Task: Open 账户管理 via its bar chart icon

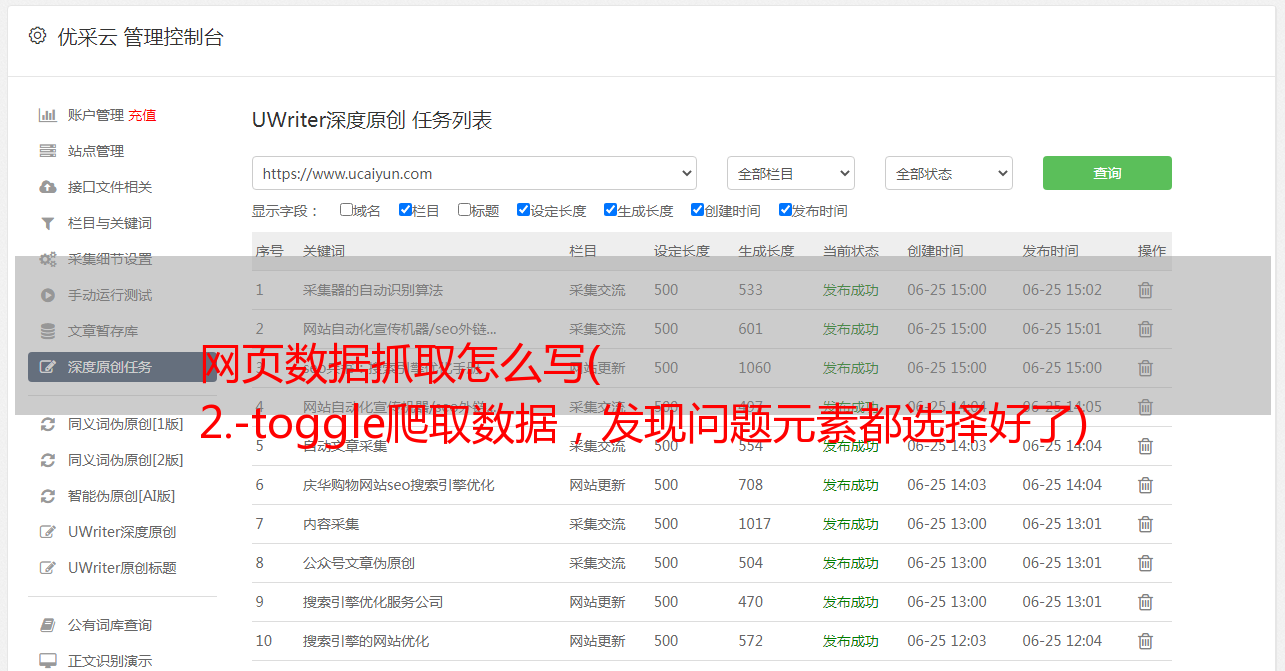Action: (47, 115)
